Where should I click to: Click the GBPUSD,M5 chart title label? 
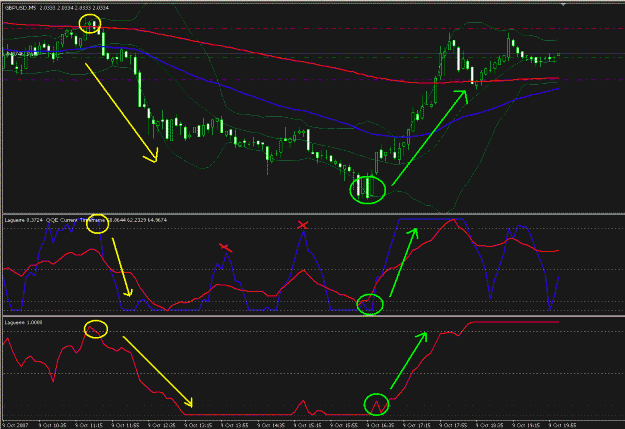click(x=57, y=8)
